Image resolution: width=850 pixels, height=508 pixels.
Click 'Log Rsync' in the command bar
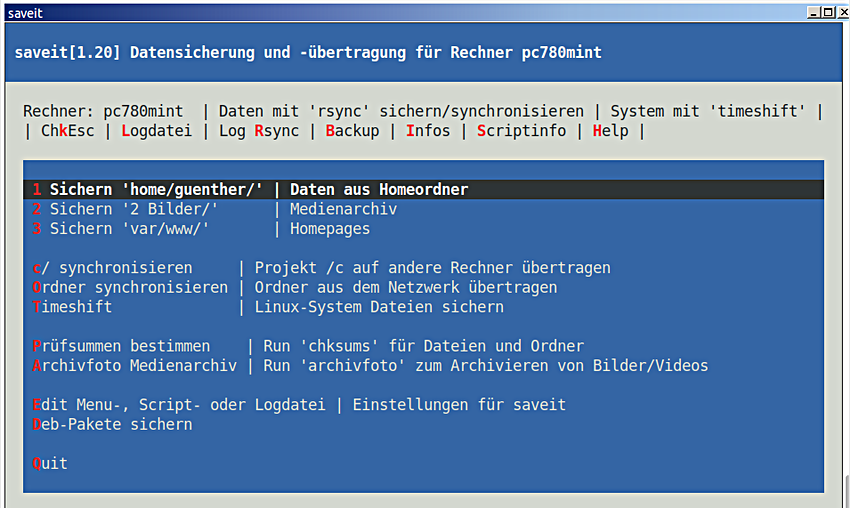258,131
